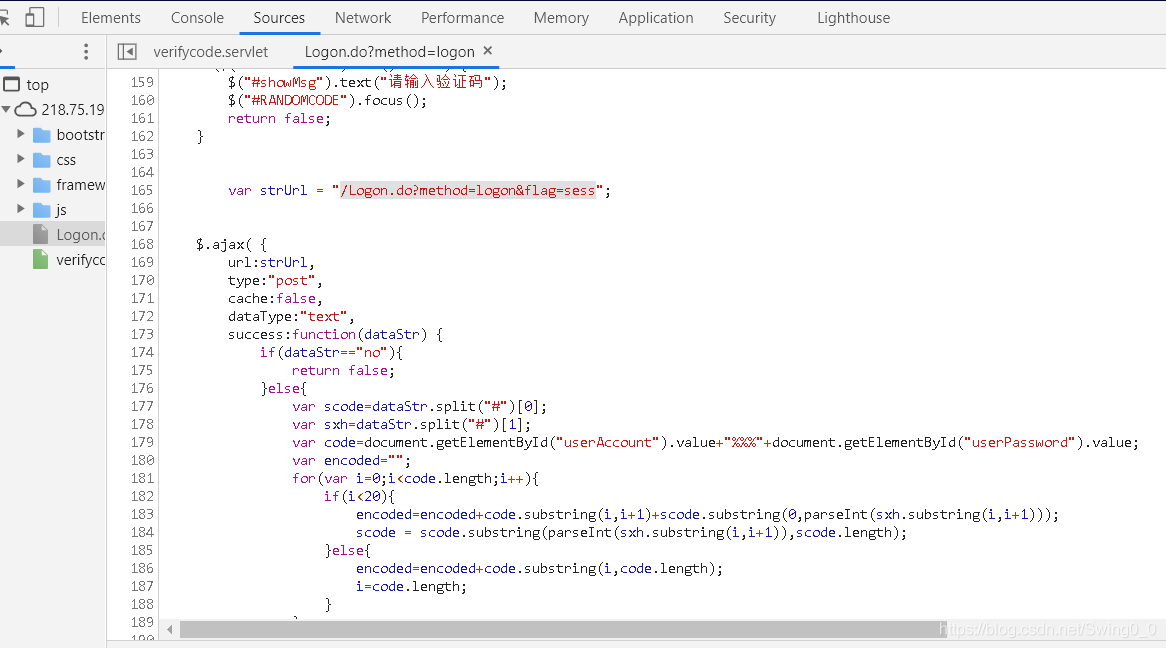This screenshot has width=1166, height=648.
Task: Click the "$.ajax( {" code text
Action: click(231, 244)
